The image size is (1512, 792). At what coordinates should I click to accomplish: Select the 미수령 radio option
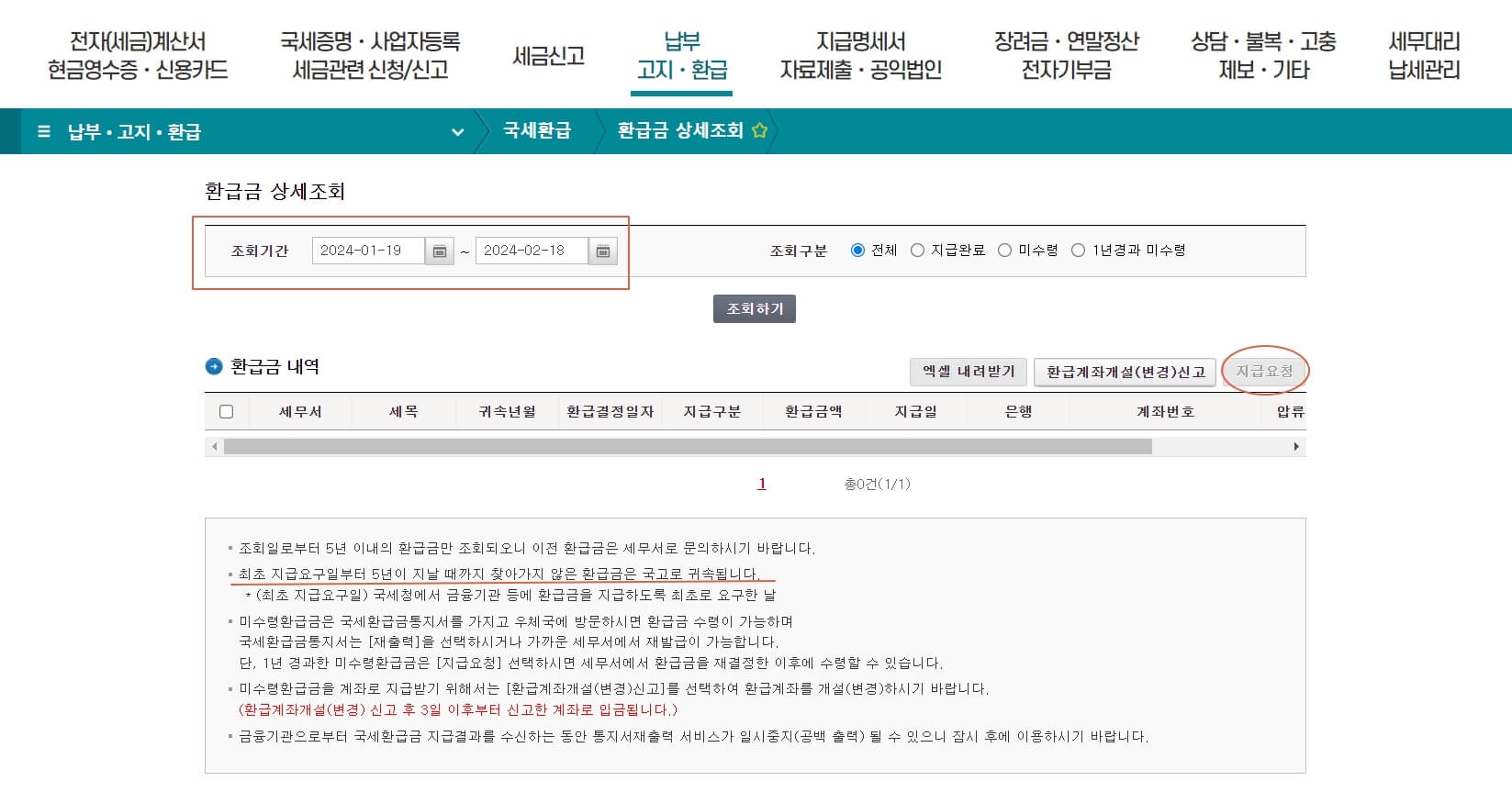tap(1004, 250)
